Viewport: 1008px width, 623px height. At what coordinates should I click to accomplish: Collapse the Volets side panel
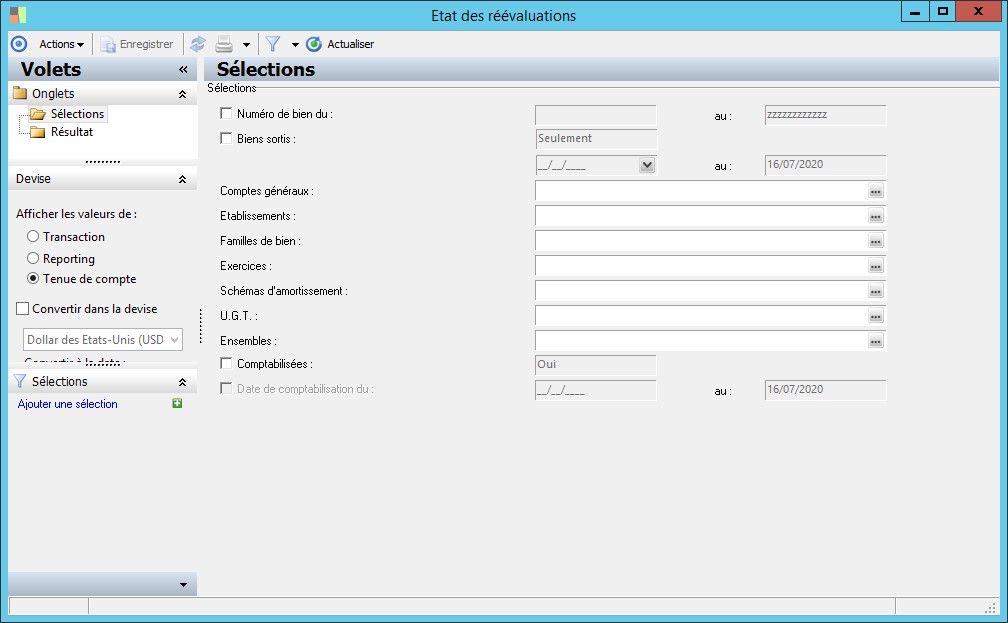point(183,69)
